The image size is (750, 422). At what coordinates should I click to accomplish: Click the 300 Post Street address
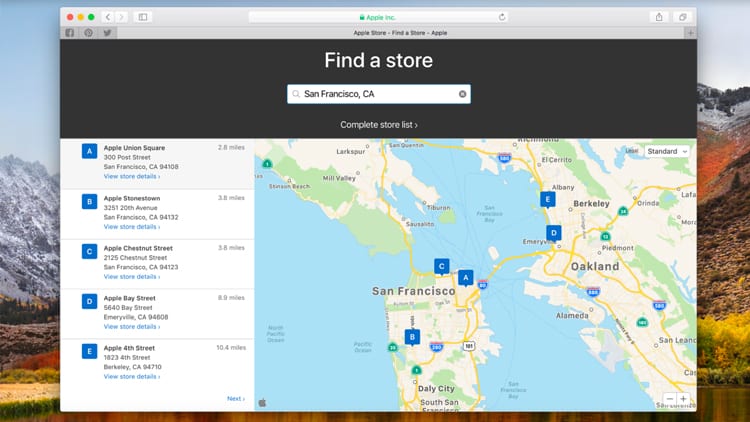pyautogui.click(x=127, y=157)
